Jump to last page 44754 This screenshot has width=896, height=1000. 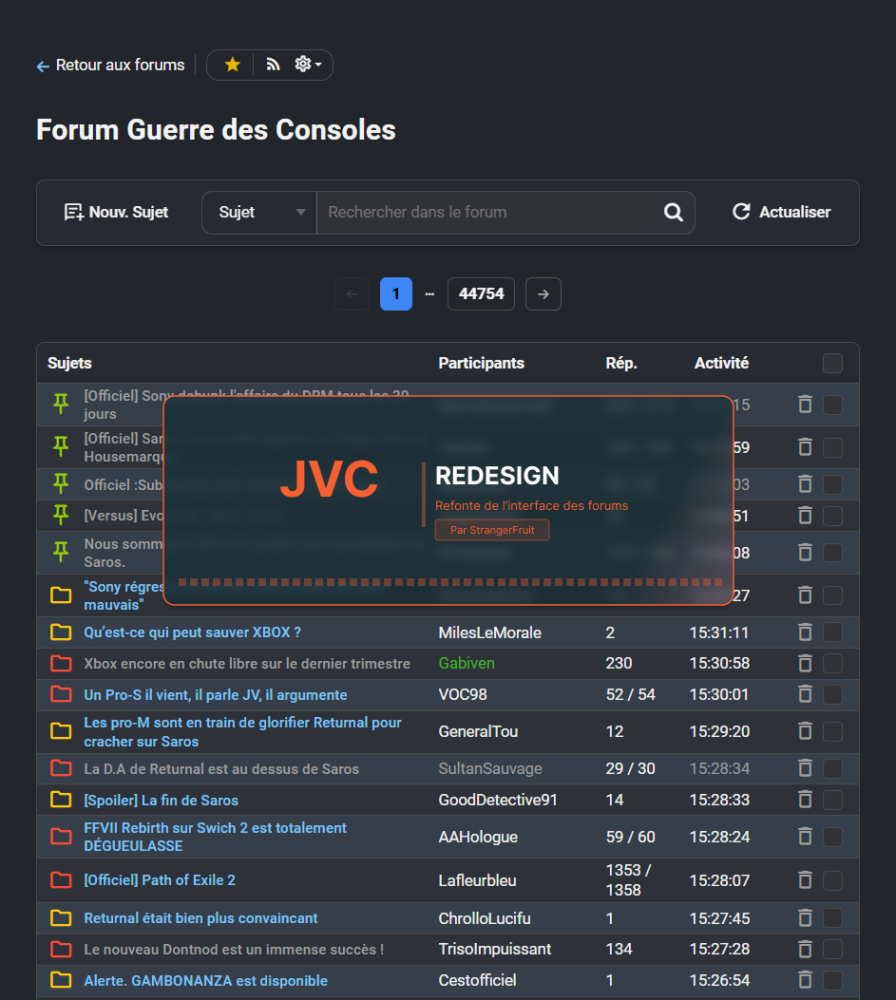pyautogui.click(x=481, y=294)
